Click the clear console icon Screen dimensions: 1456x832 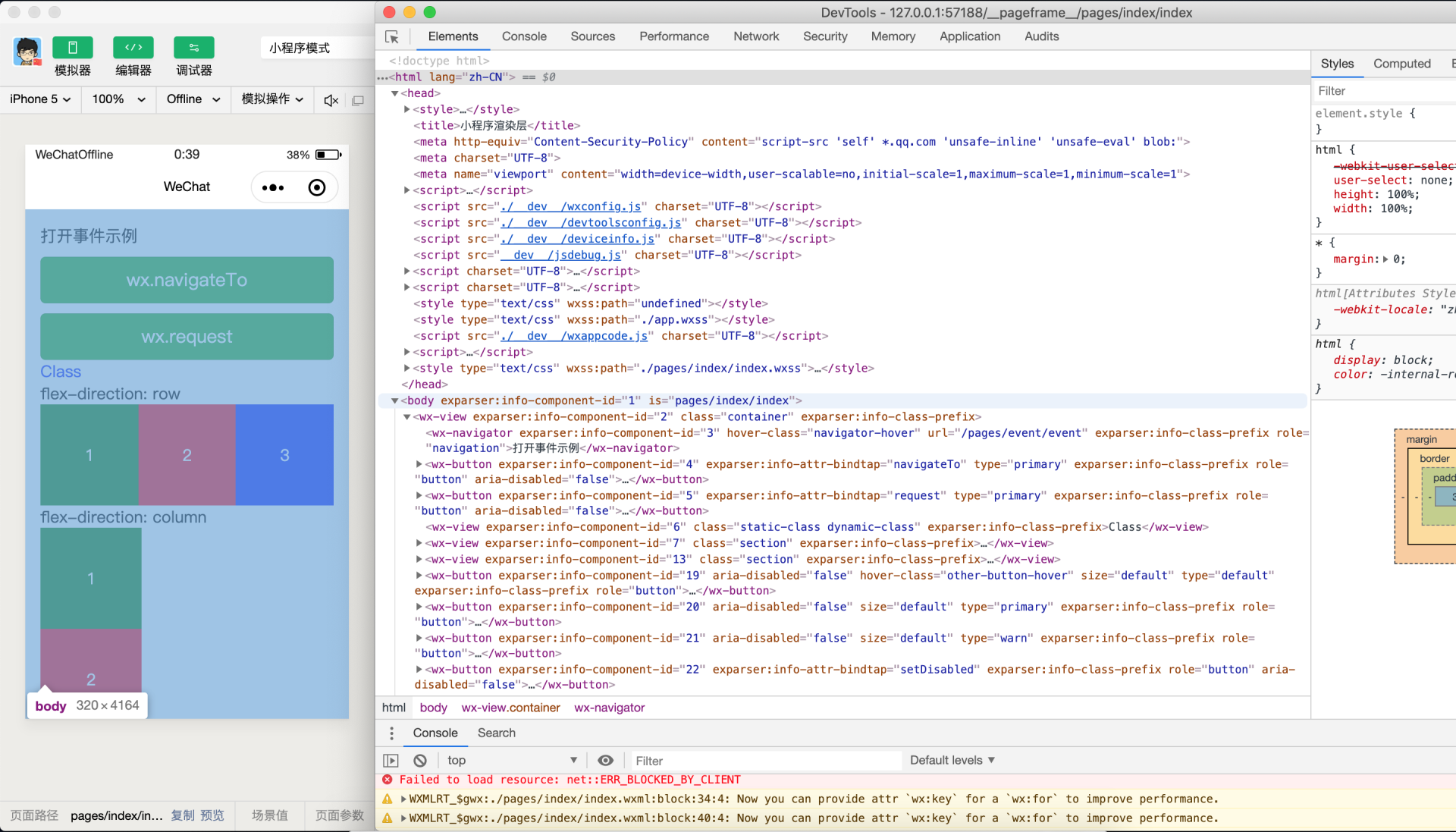point(420,761)
